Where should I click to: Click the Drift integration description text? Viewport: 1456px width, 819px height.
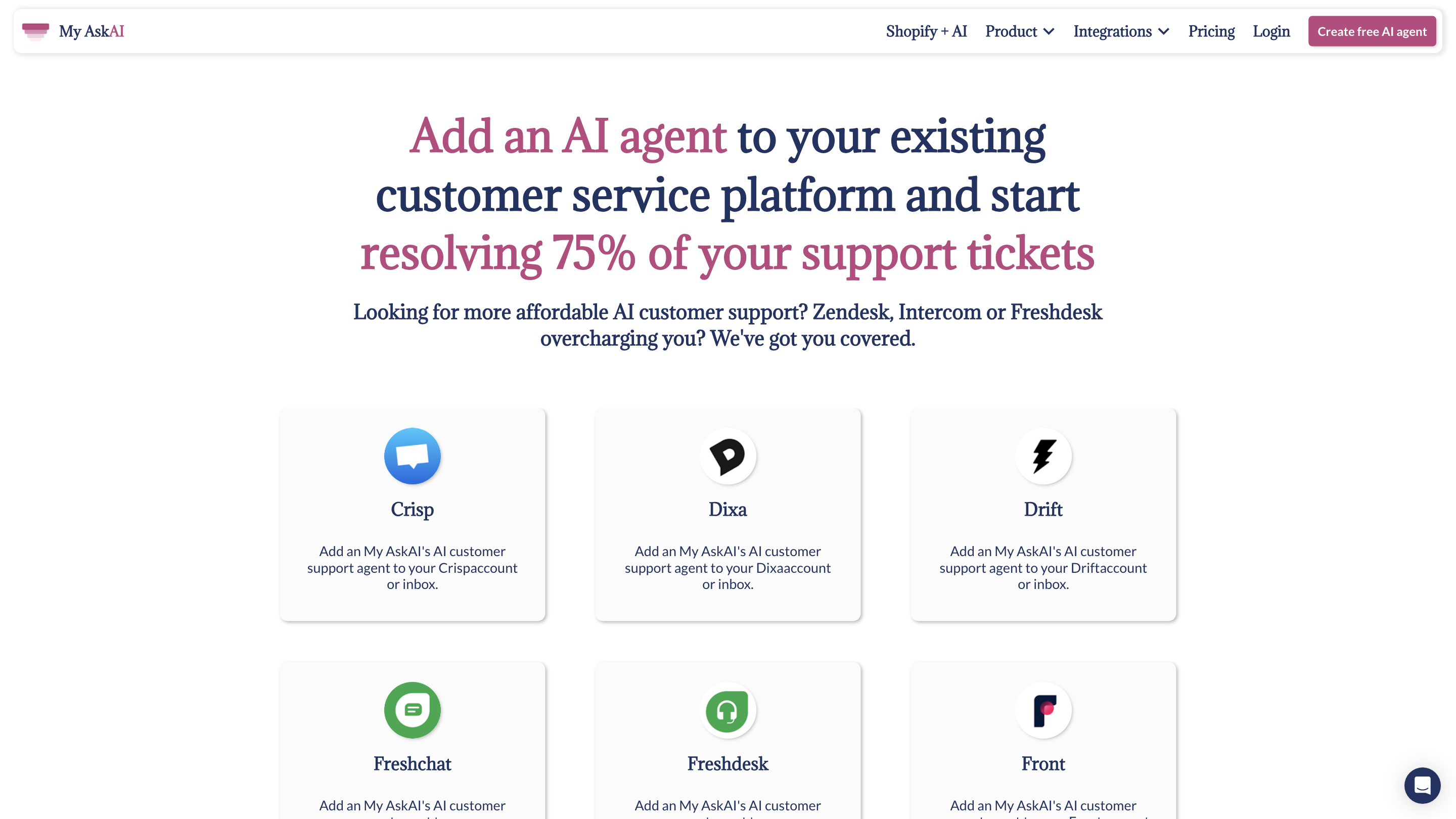pos(1043,567)
